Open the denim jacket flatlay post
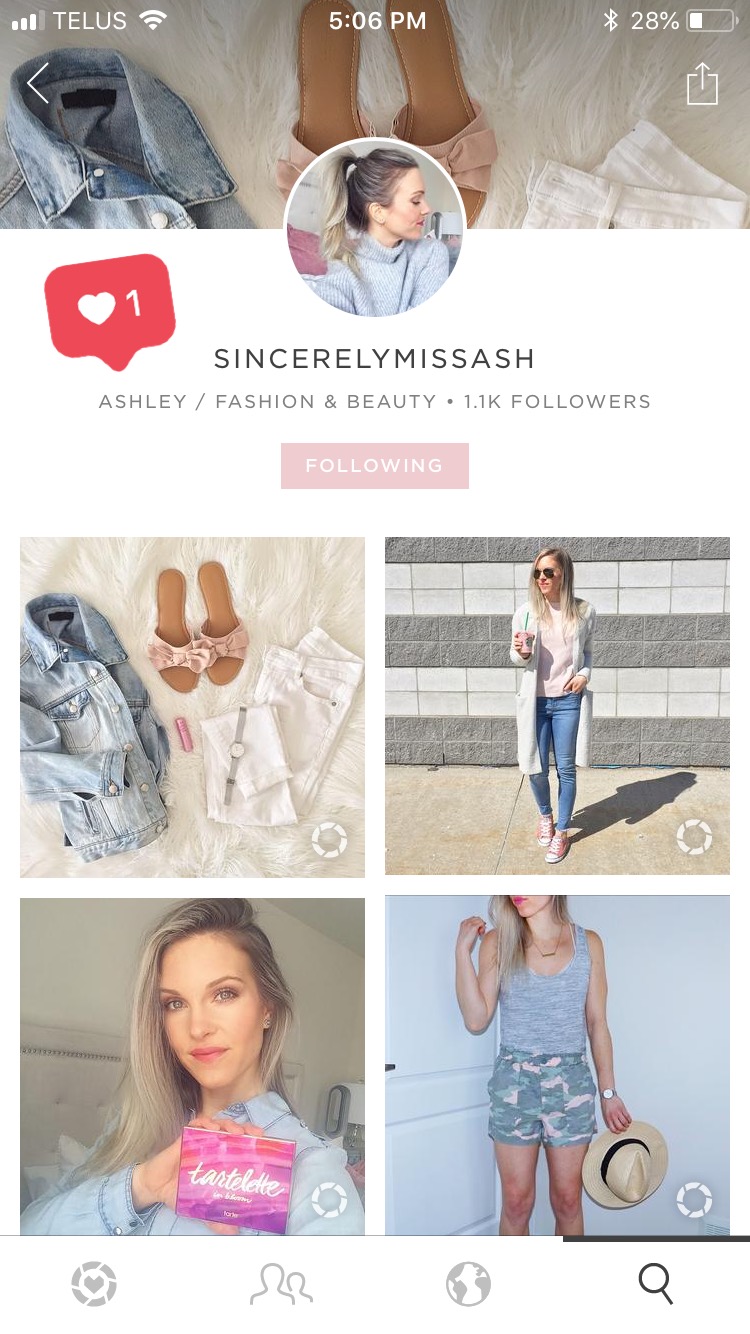Screen dimensions: 750x1334 click(192, 707)
